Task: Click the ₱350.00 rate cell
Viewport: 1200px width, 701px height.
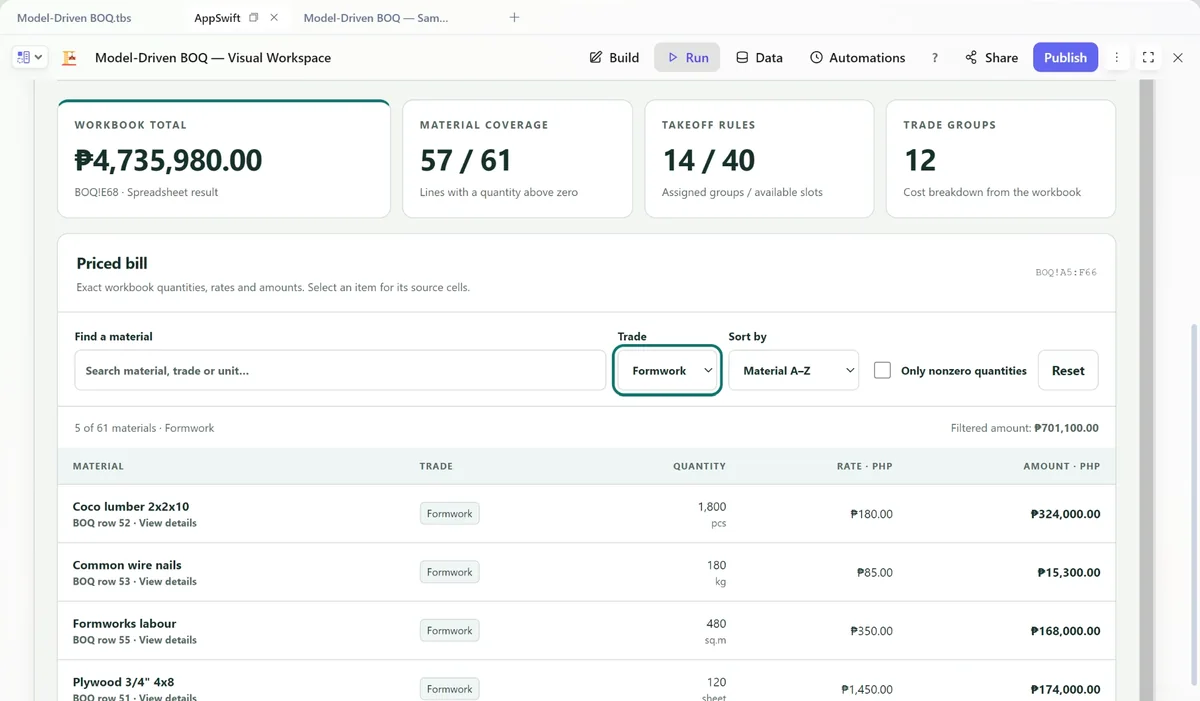Action: pyautogui.click(x=871, y=631)
